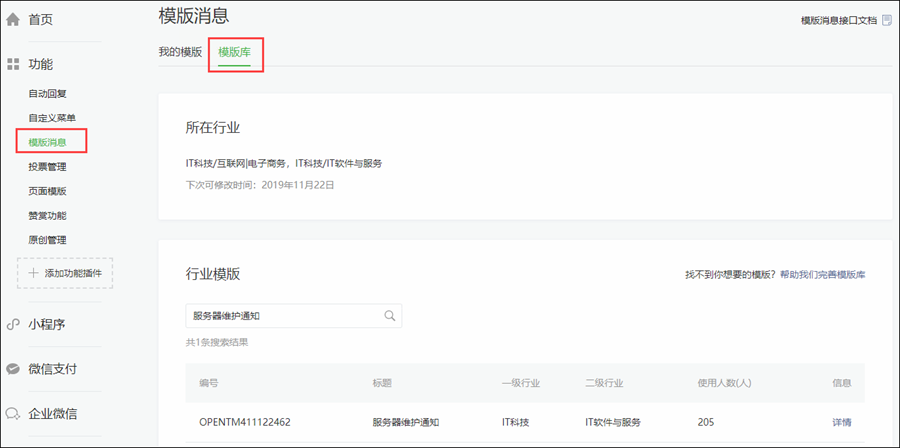Open 赞赏功能 in the sidebar
This screenshot has height=448, width=900.
(x=47, y=215)
